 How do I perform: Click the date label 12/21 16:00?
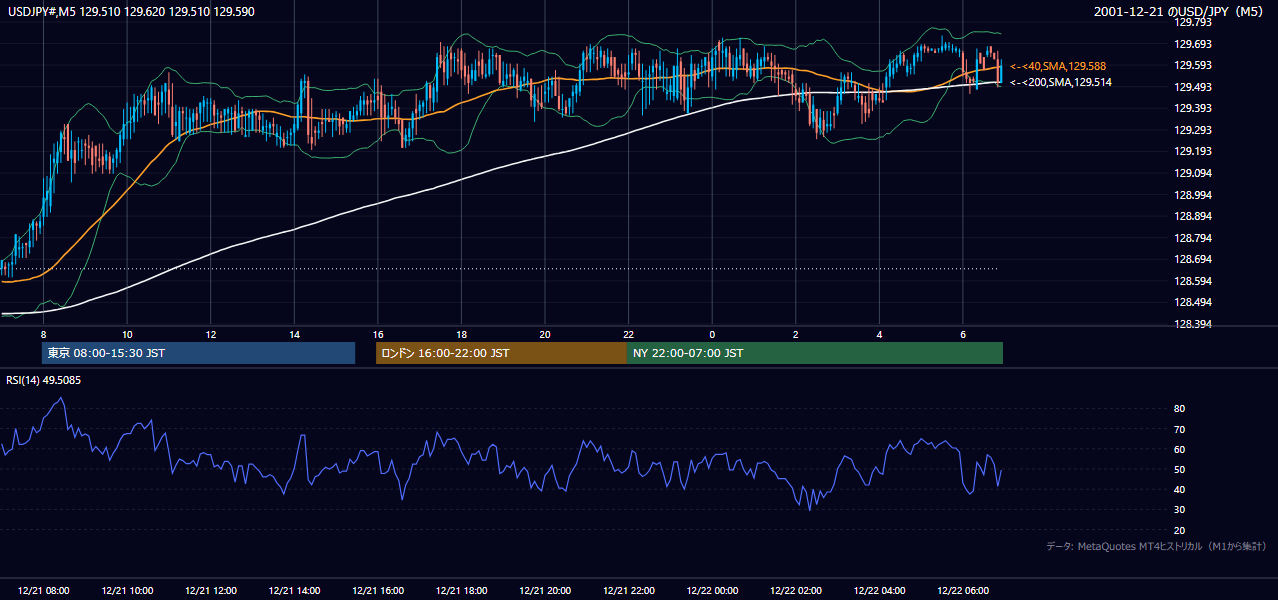click(378, 591)
